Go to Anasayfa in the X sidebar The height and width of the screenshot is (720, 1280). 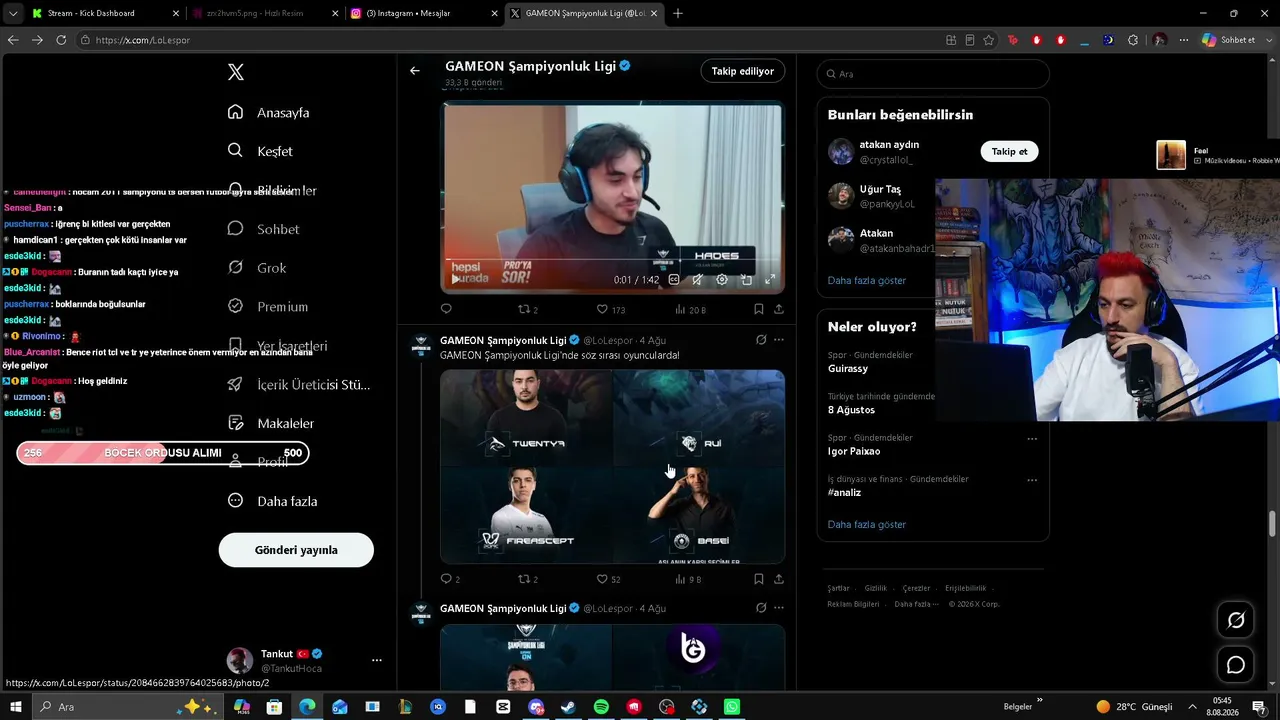pyautogui.click(x=269, y=112)
